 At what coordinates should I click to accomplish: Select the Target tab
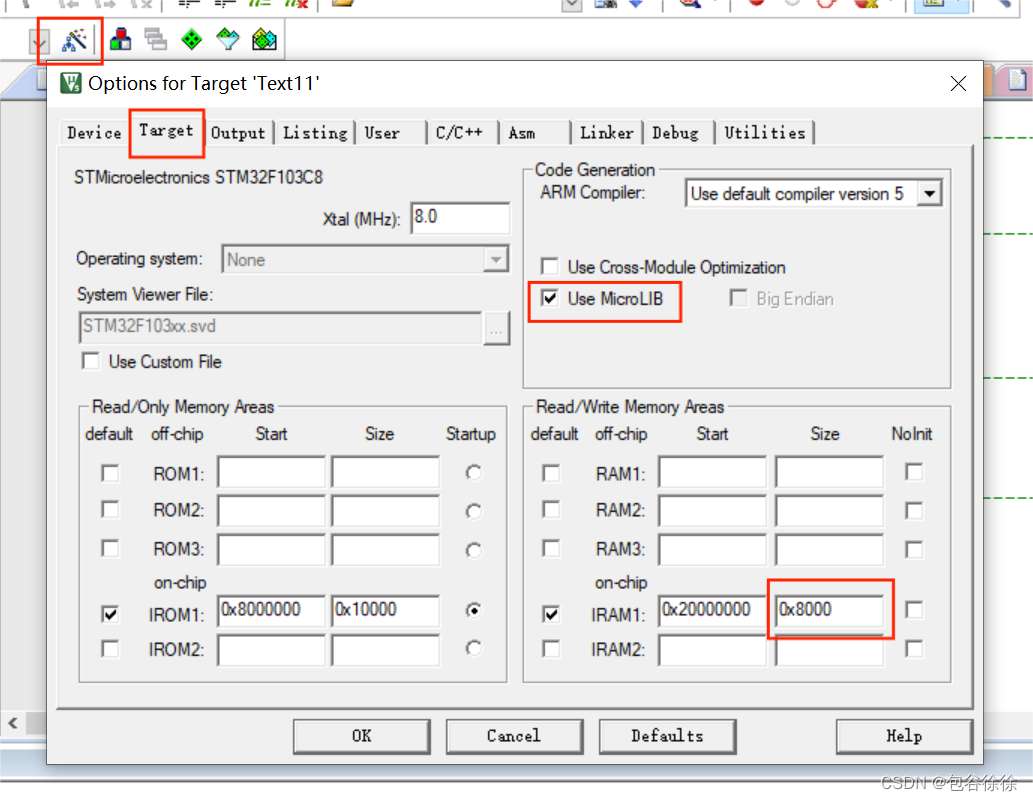click(x=166, y=131)
